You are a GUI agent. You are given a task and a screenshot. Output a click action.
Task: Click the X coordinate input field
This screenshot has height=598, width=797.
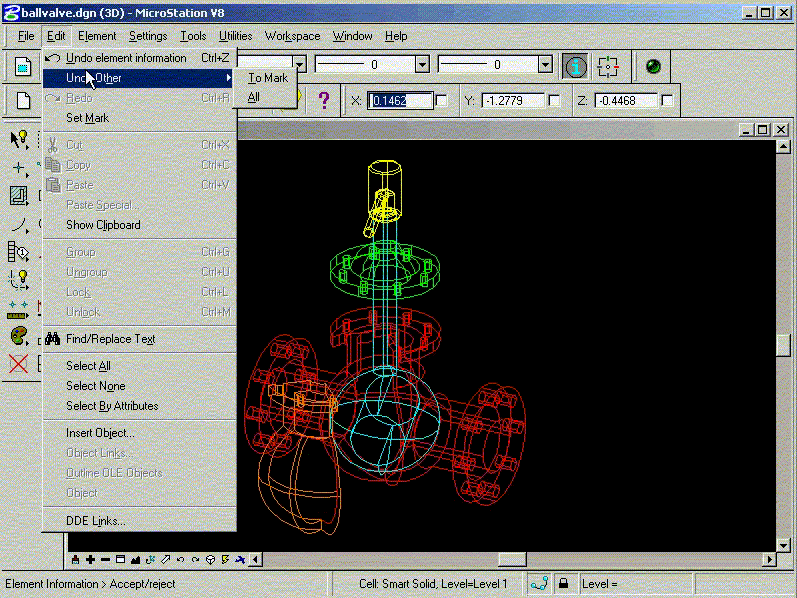pos(400,101)
